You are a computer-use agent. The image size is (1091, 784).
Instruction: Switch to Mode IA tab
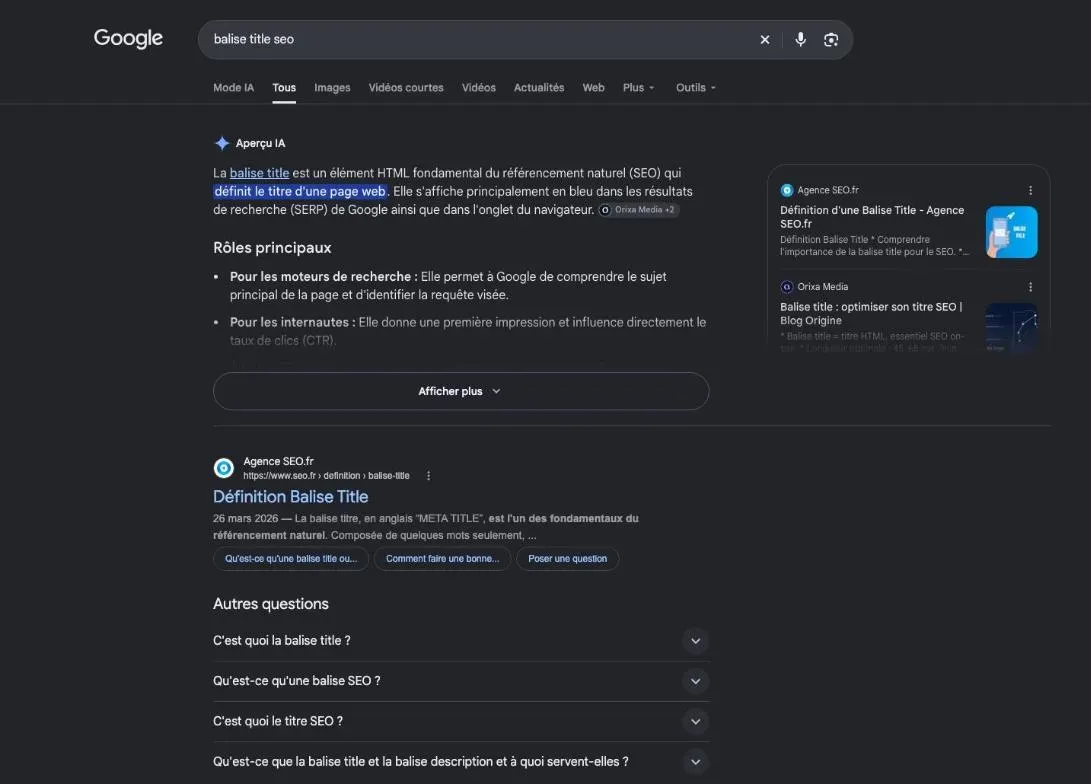[234, 88]
